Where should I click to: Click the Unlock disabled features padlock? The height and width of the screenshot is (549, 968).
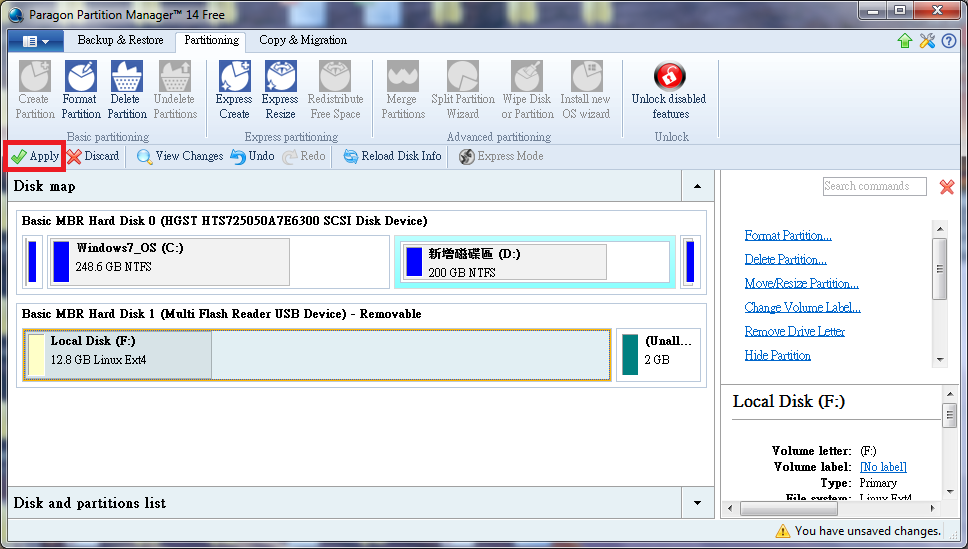click(669, 76)
